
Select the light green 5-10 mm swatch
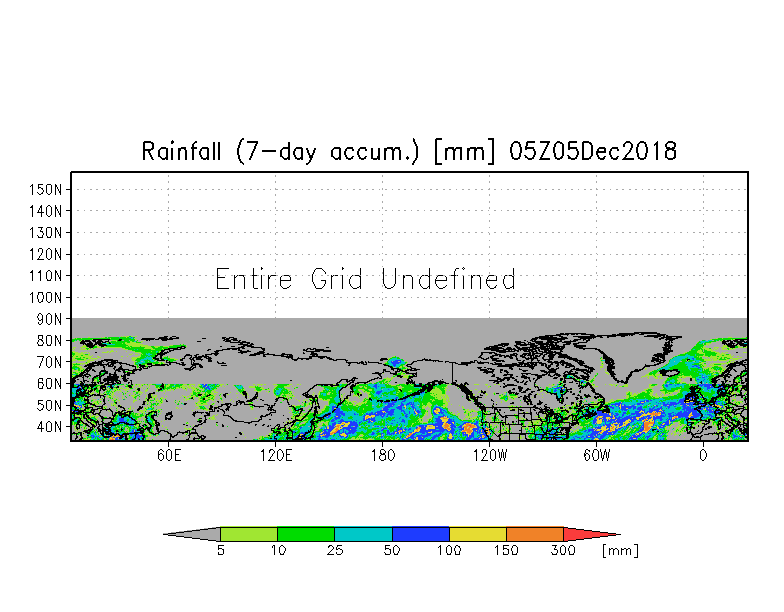click(x=249, y=534)
